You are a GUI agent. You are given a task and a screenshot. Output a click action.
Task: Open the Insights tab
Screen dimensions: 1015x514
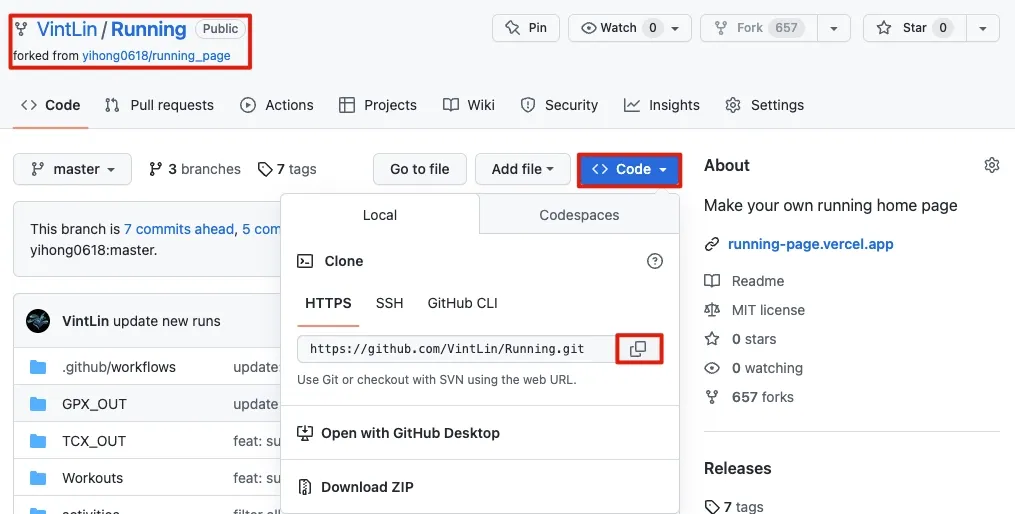[662, 105]
